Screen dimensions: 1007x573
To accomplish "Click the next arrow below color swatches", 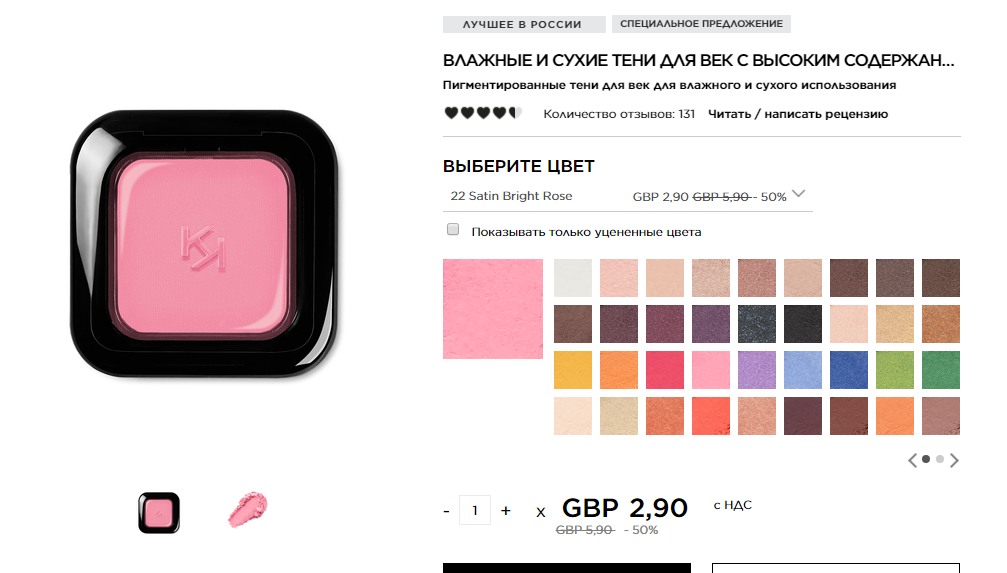I will pos(954,460).
